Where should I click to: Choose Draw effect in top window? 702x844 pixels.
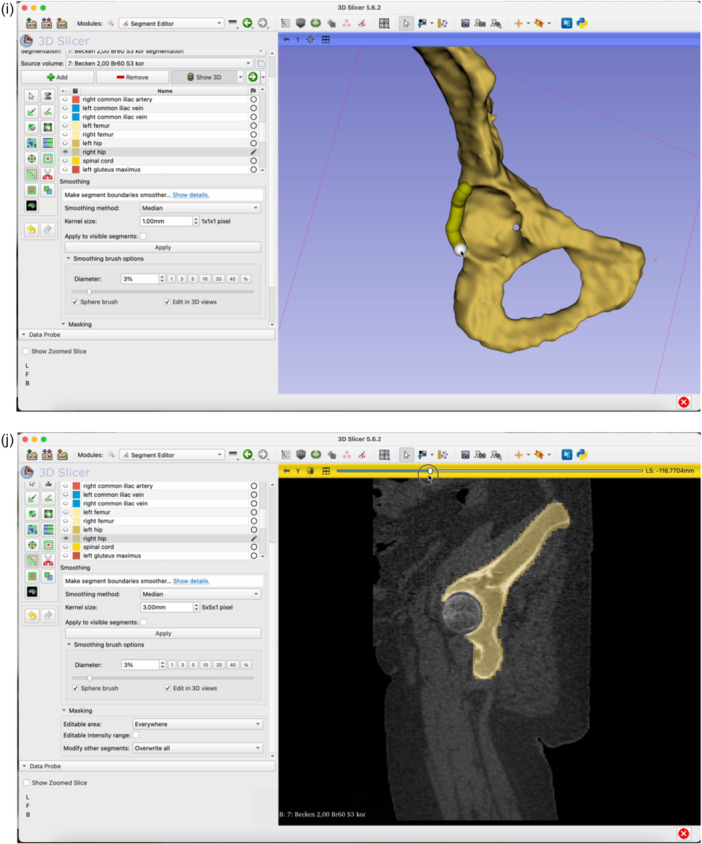tap(48, 112)
